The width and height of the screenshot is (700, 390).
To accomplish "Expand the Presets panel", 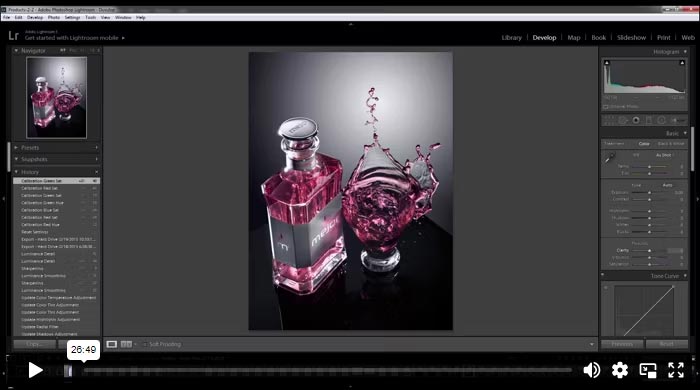I will coord(16,147).
